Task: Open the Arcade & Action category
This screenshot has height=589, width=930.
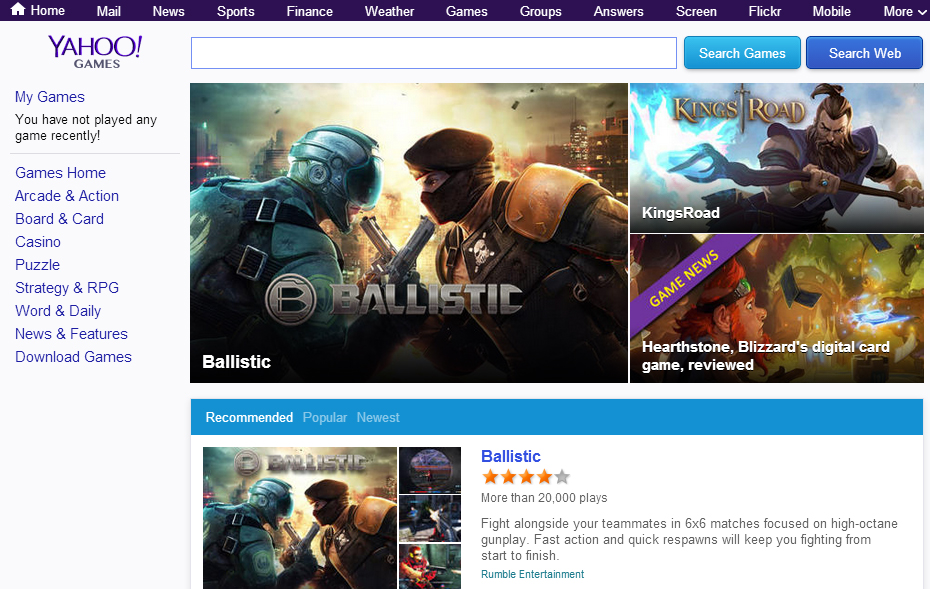Action: [x=66, y=195]
